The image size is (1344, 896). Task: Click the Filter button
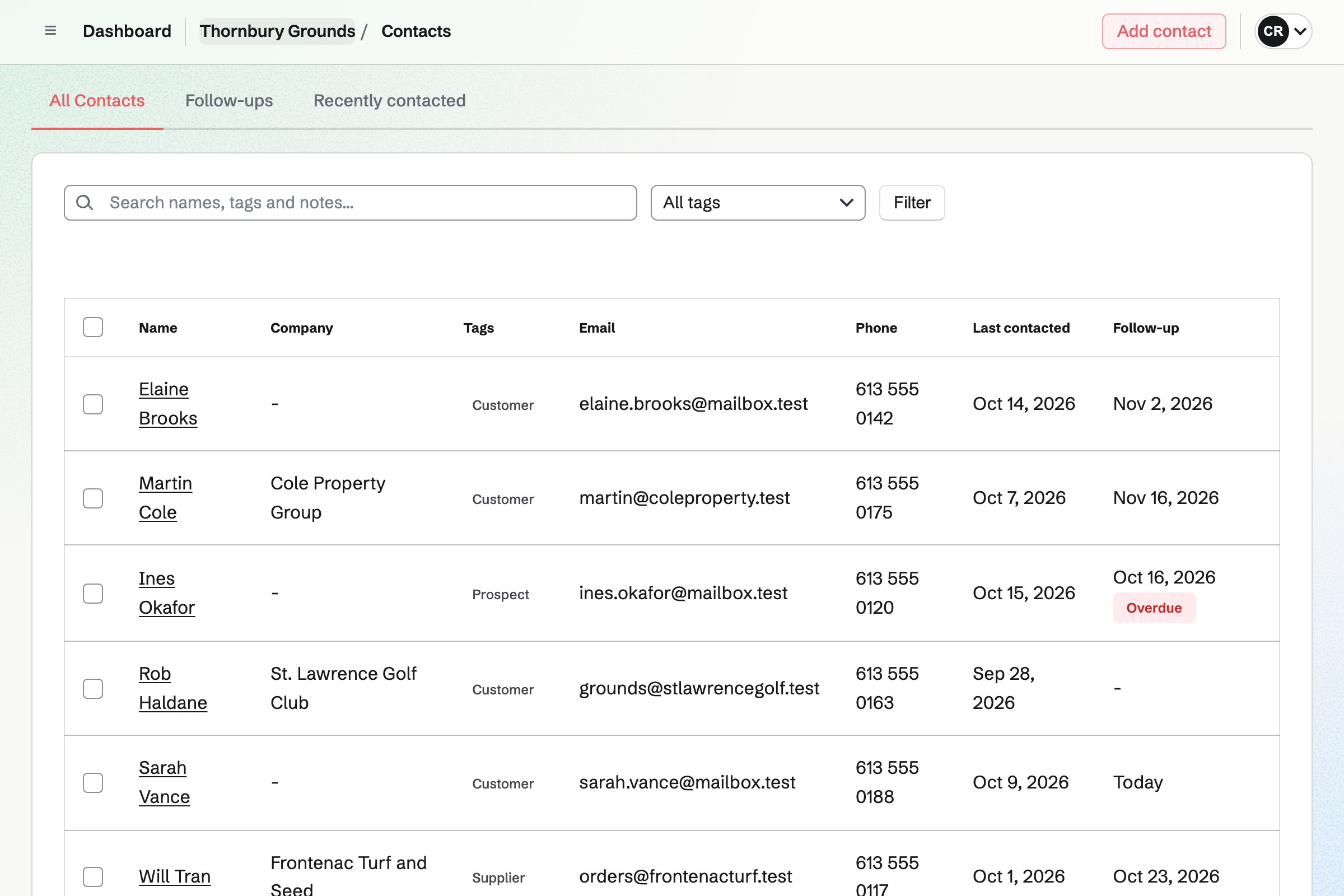912,202
